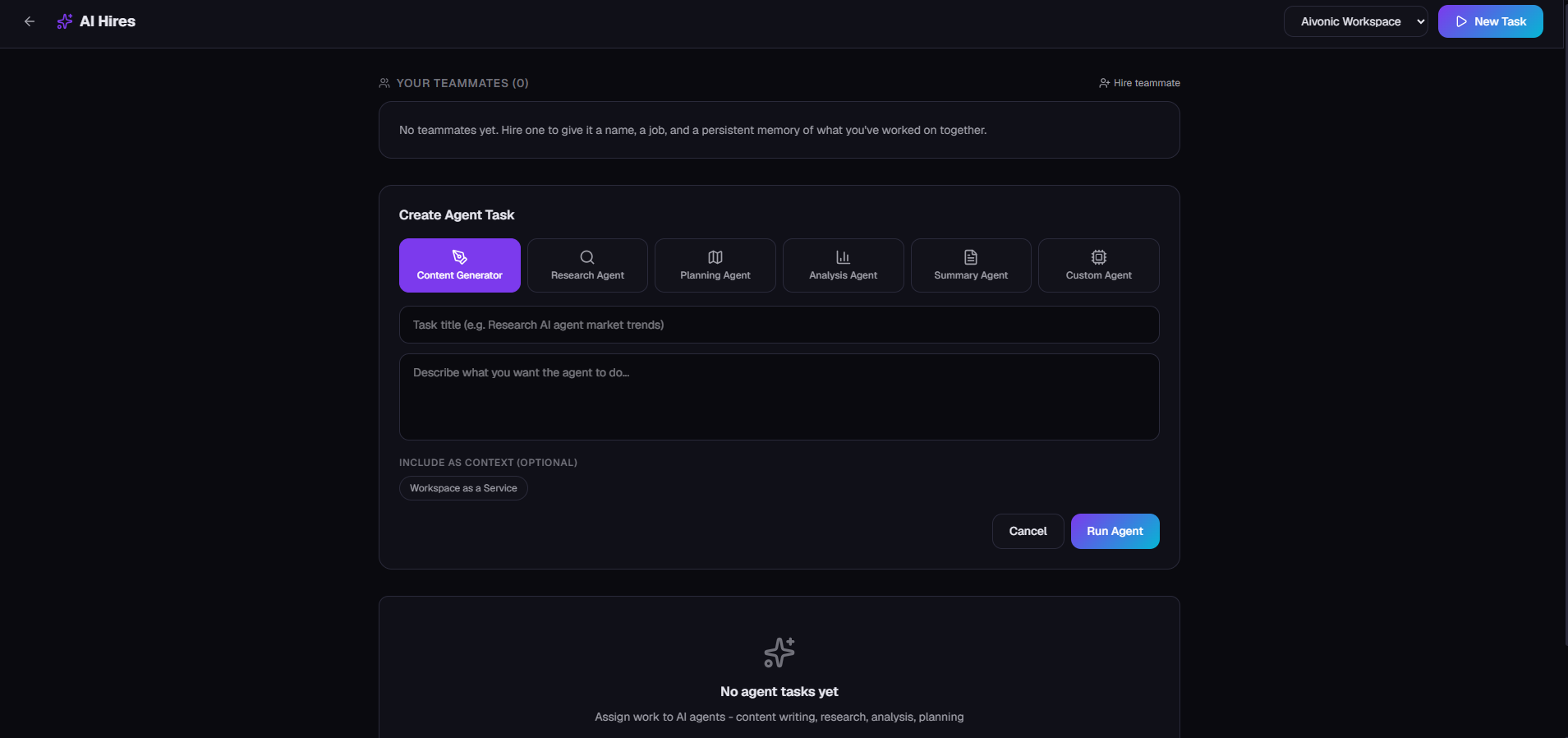Click the Cancel button

pyautogui.click(x=1028, y=531)
